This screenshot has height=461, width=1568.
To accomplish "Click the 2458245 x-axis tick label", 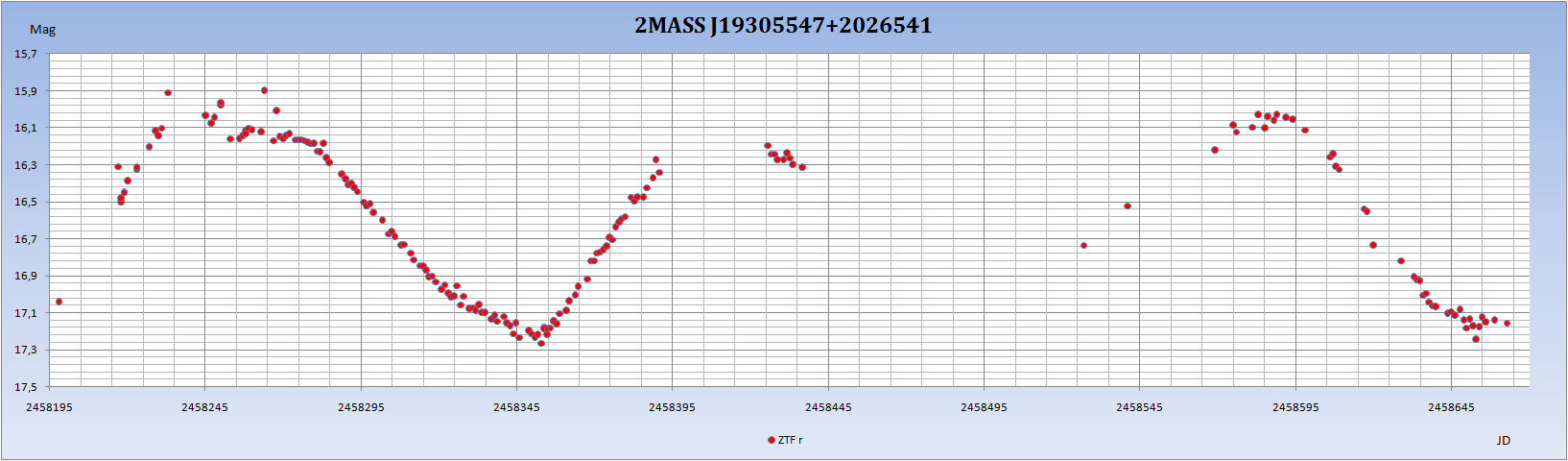I will click(204, 407).
